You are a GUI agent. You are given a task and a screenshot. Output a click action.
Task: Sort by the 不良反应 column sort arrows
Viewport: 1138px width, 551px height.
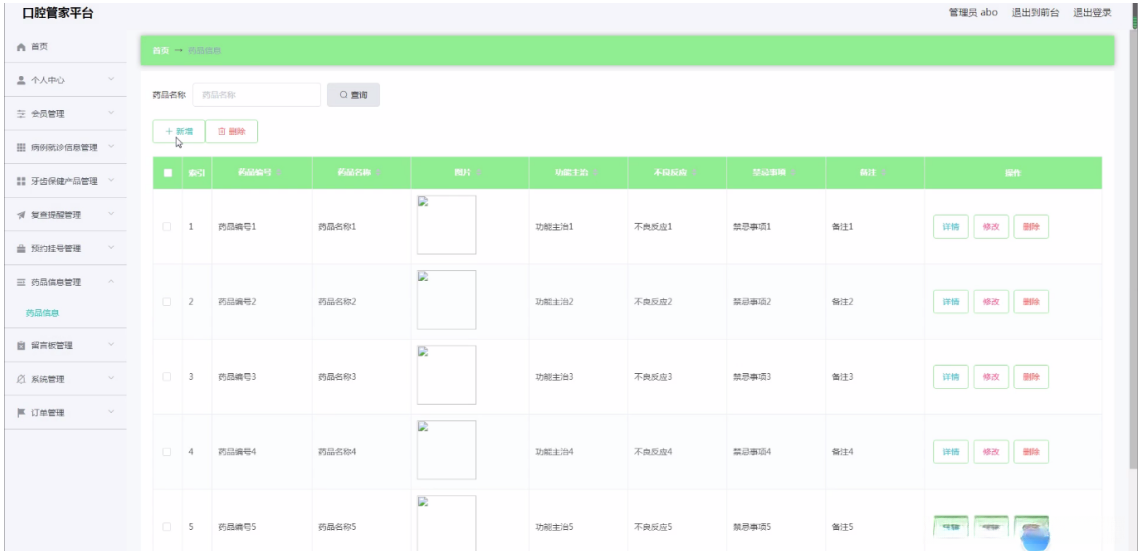tap(694, 173)
